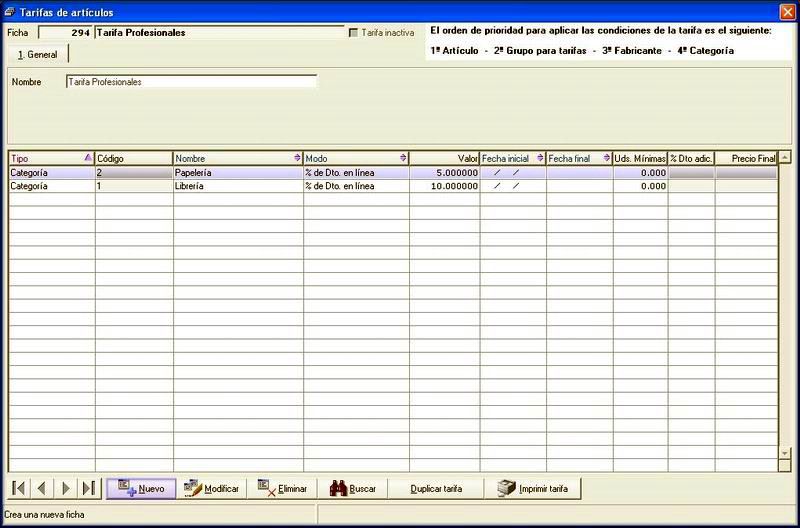Screen dimensions: 800x528
Task: Toggle the Tarifa inactiva checkbox
Action: [353, 33]
